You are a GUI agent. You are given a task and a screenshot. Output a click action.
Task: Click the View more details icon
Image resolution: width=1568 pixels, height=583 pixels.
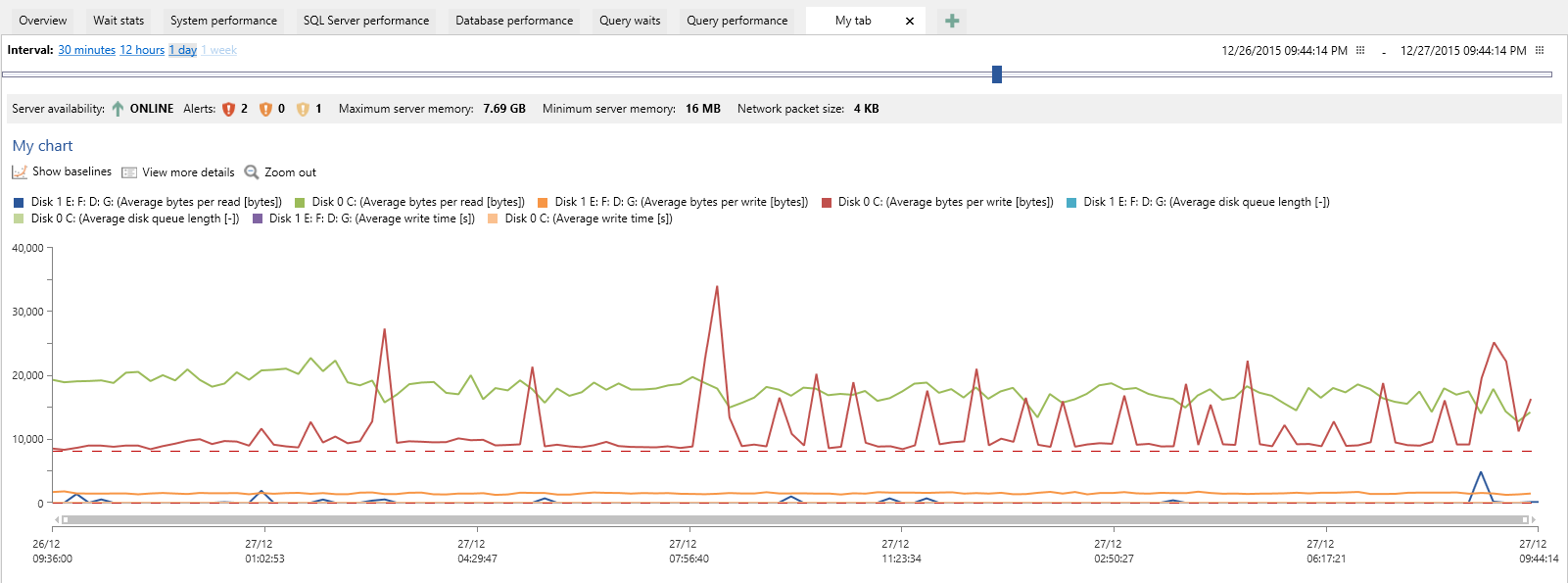(x=129, y=172)
